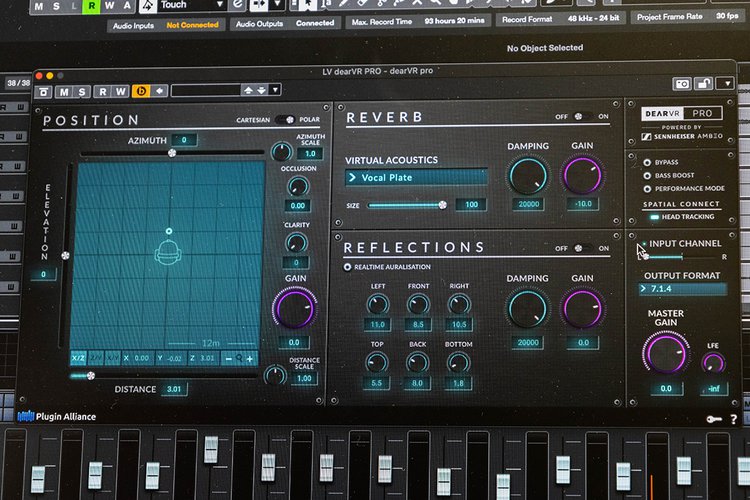Click the key license icon
Screen dimensions: 750x500
click(713, 420)
